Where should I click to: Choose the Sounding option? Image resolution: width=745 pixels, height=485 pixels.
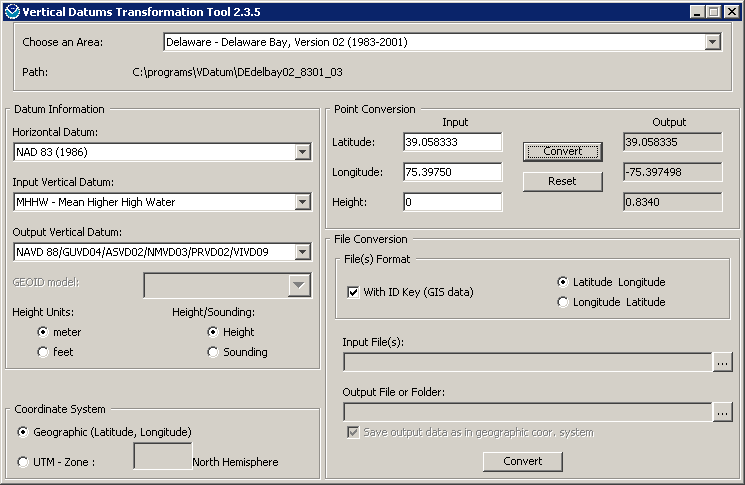(x=213, y=352)
